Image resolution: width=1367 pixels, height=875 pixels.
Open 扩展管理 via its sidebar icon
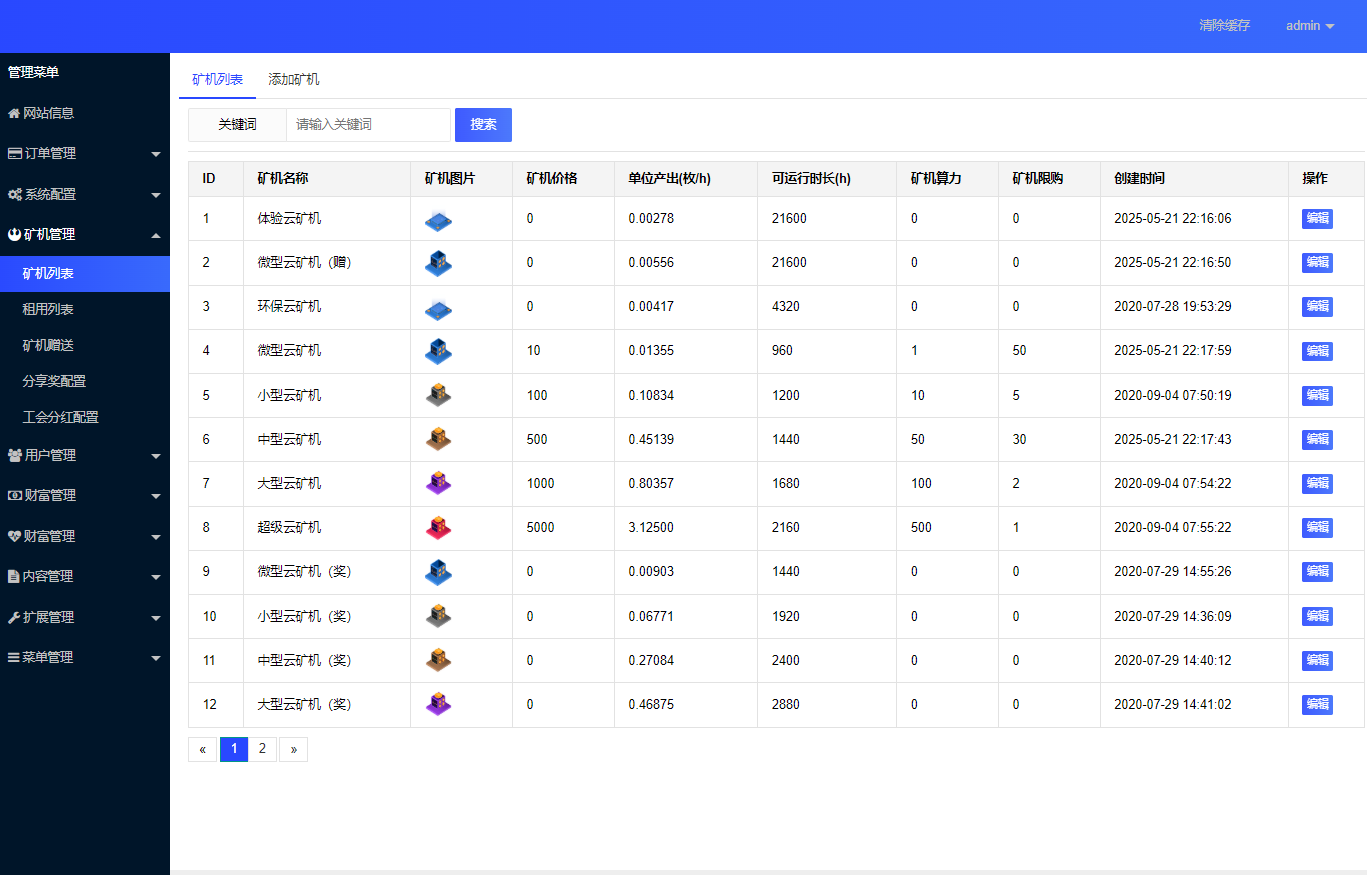[x=14, y=617]
